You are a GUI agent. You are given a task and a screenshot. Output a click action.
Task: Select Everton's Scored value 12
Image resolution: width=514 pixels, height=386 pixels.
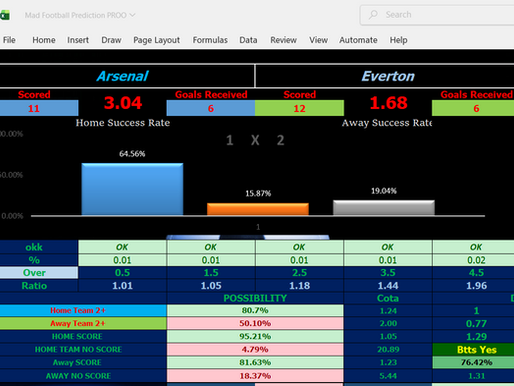coord(299,108)
